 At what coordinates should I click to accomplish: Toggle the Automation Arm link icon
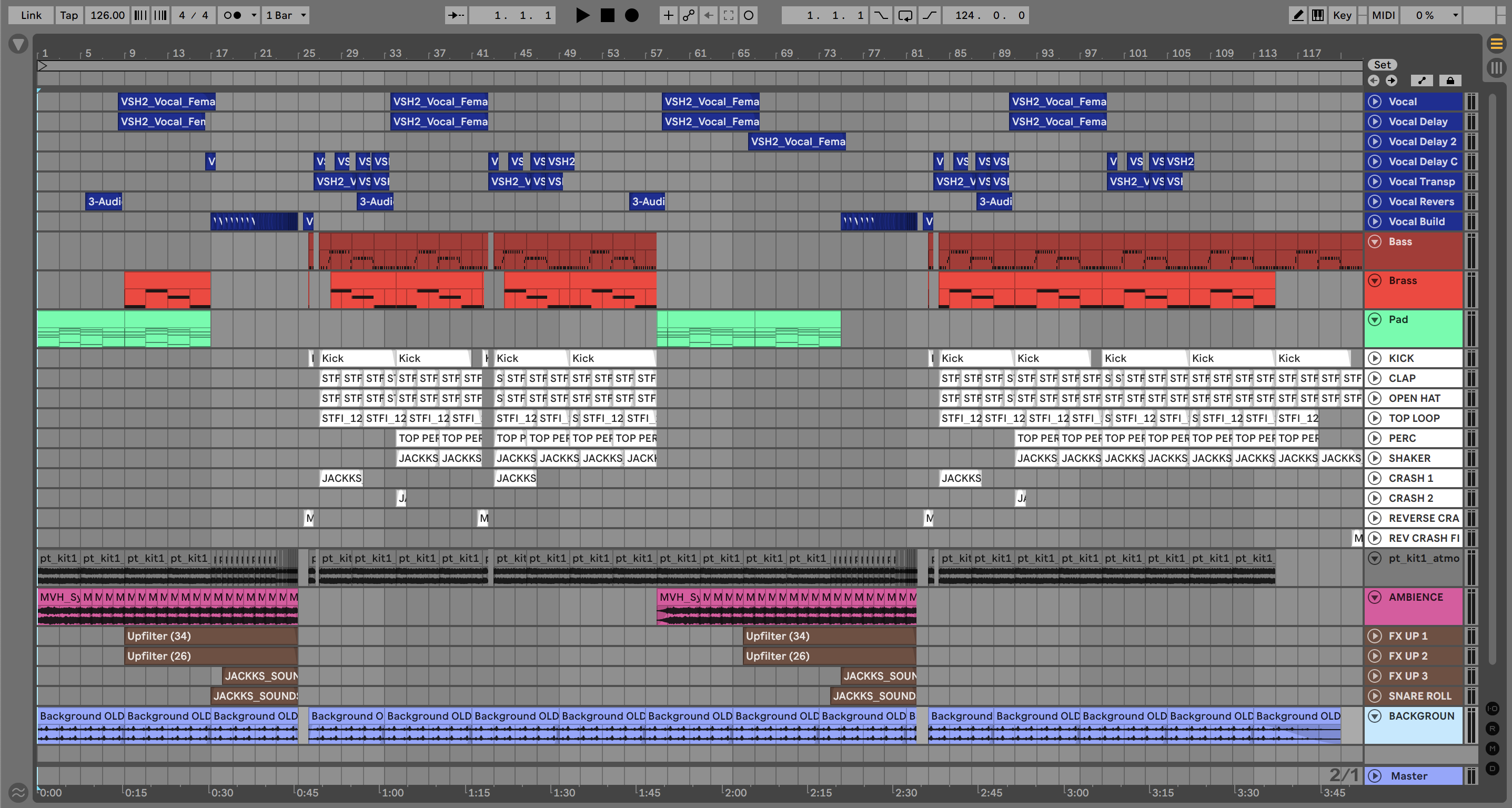[x=688, y=15]
